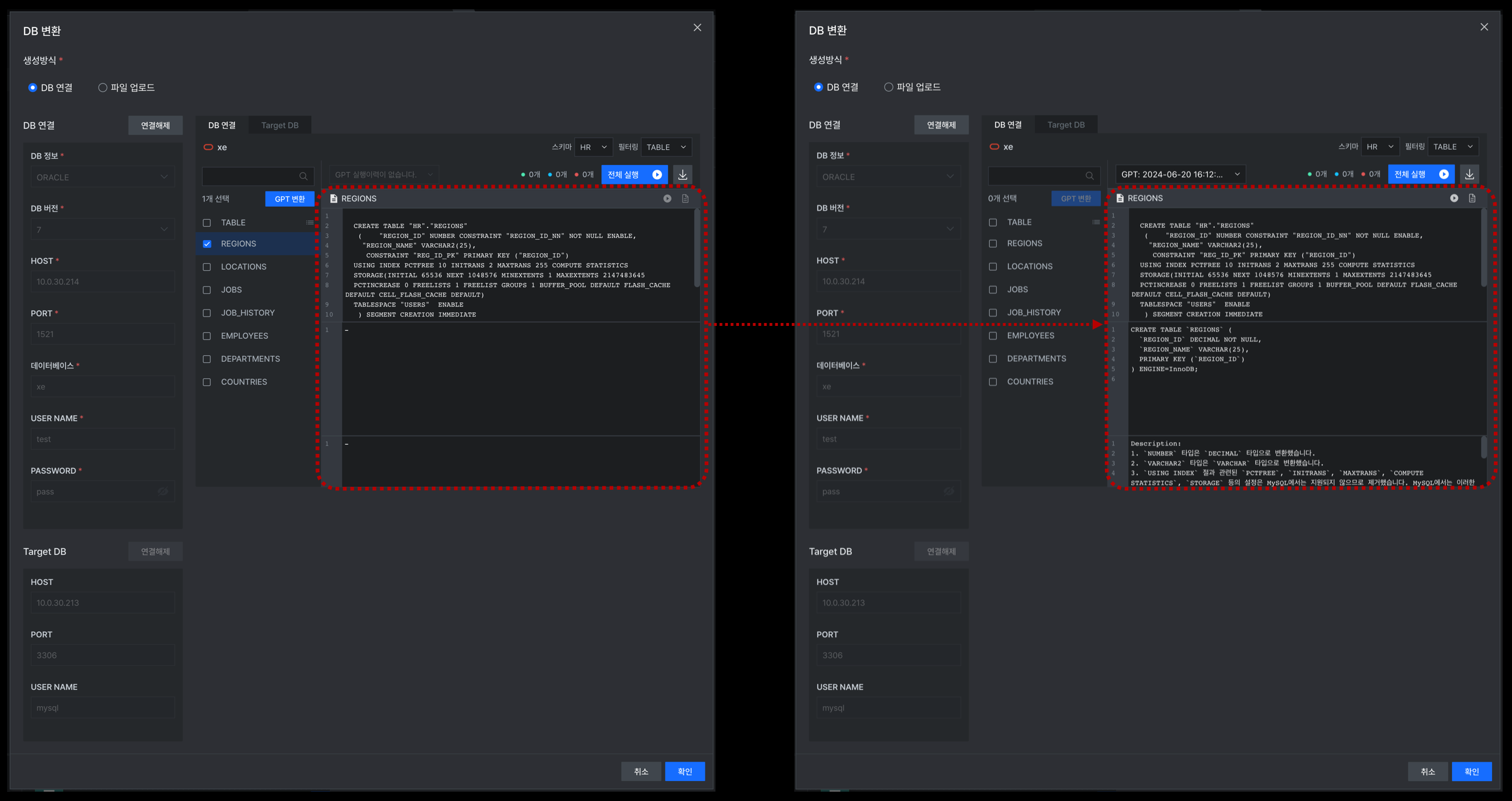
Task: Open the 필터링 TABLE dropdown in right dialog
Action: 1453,146
